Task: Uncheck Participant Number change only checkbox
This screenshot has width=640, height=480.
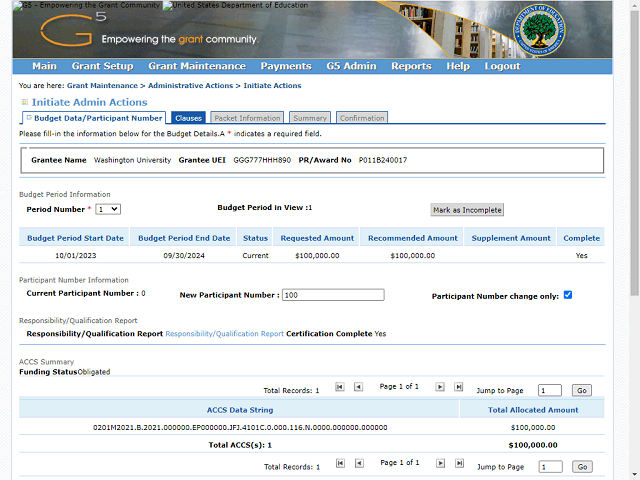Action: click(568, 295)
